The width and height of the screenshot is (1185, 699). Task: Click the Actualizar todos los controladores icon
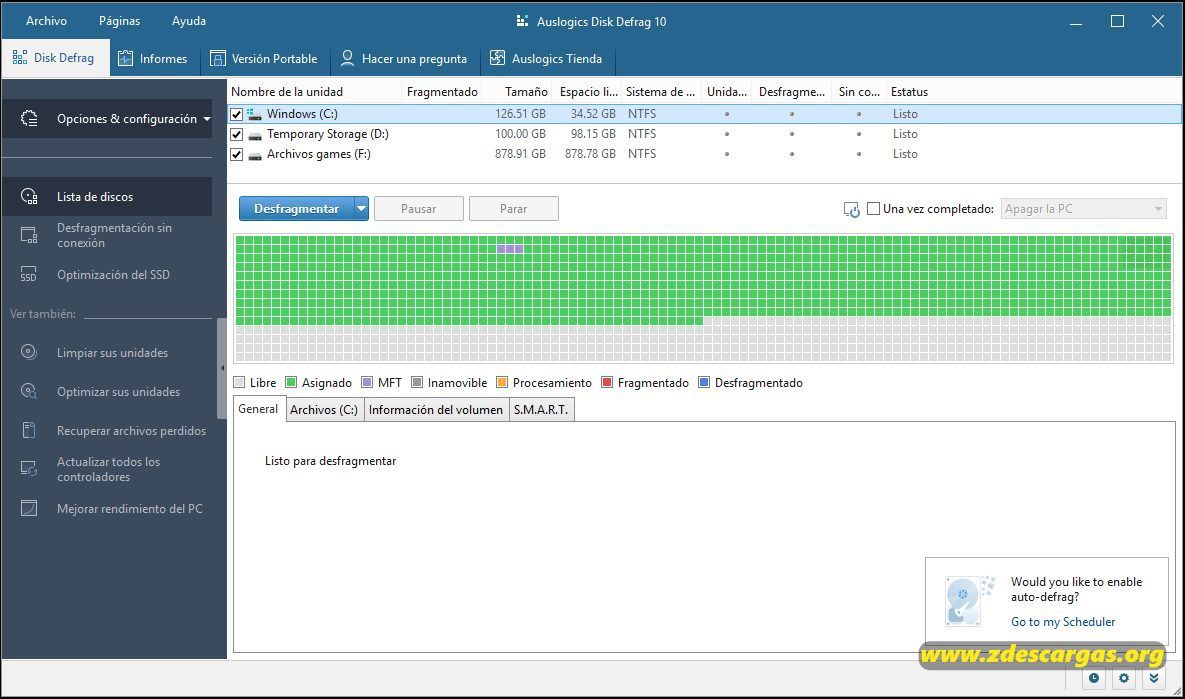coord(29,469)
